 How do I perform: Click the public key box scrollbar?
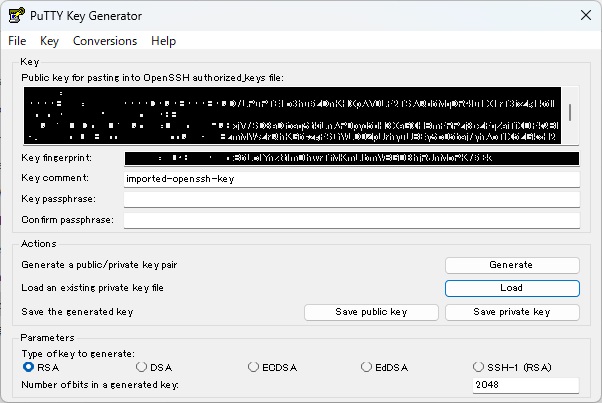[571, 115]
